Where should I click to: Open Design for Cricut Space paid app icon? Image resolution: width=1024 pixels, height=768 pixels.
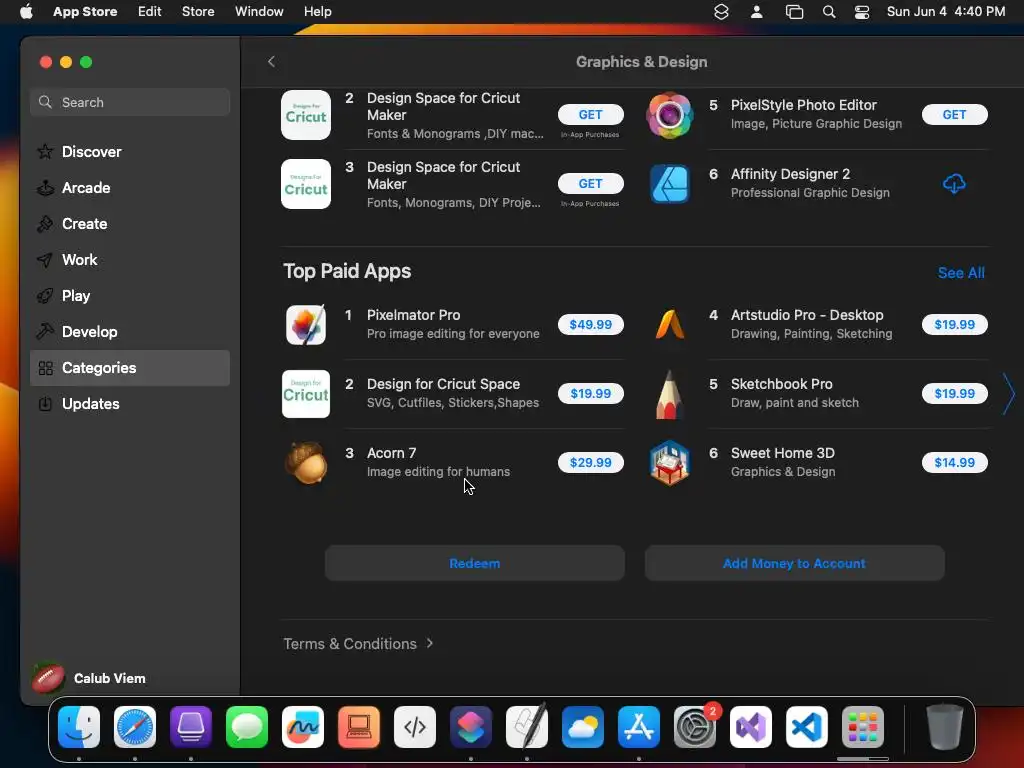click(x=306, y=394)
